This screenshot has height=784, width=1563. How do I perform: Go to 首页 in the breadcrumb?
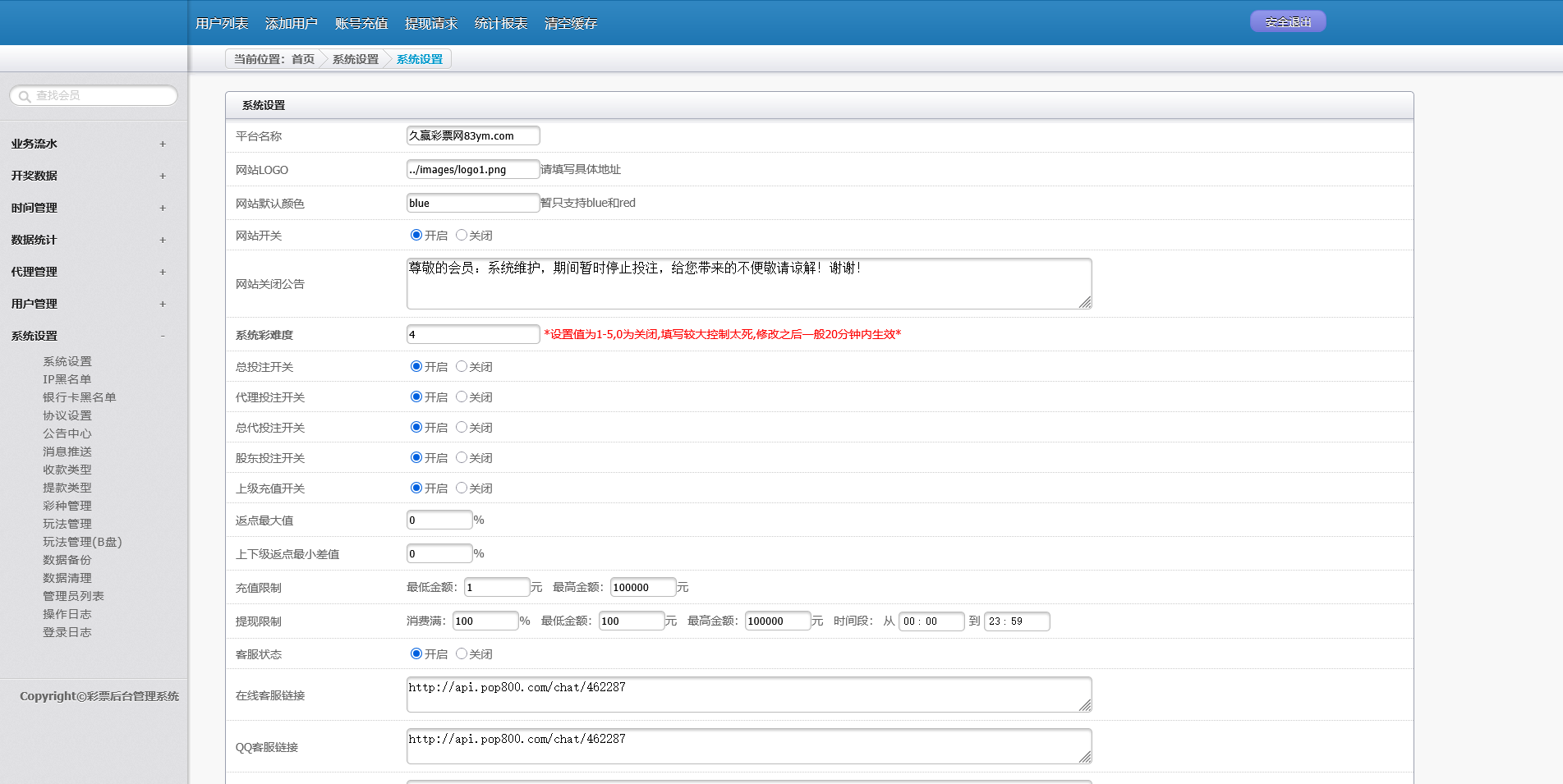[303, 59]
